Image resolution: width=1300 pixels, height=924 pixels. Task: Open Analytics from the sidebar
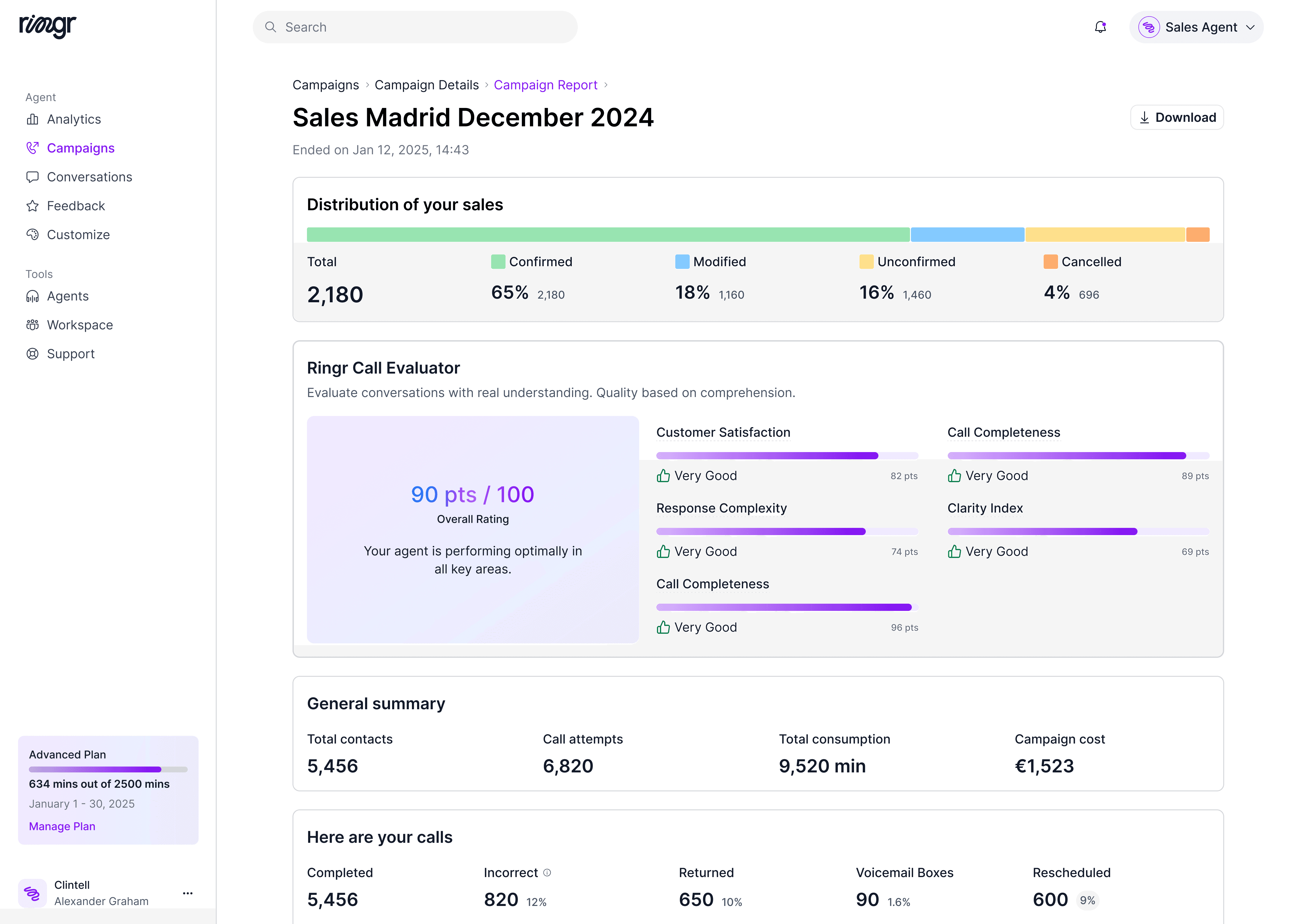pyautogui.click(x=33, y=119)
